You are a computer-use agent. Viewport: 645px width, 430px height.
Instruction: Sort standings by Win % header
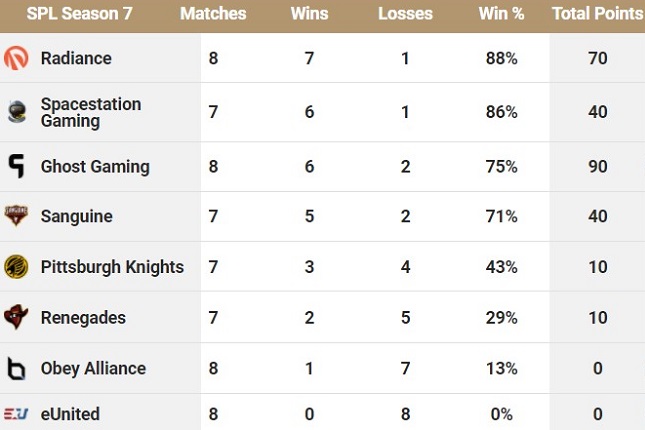tap(501, 14)
